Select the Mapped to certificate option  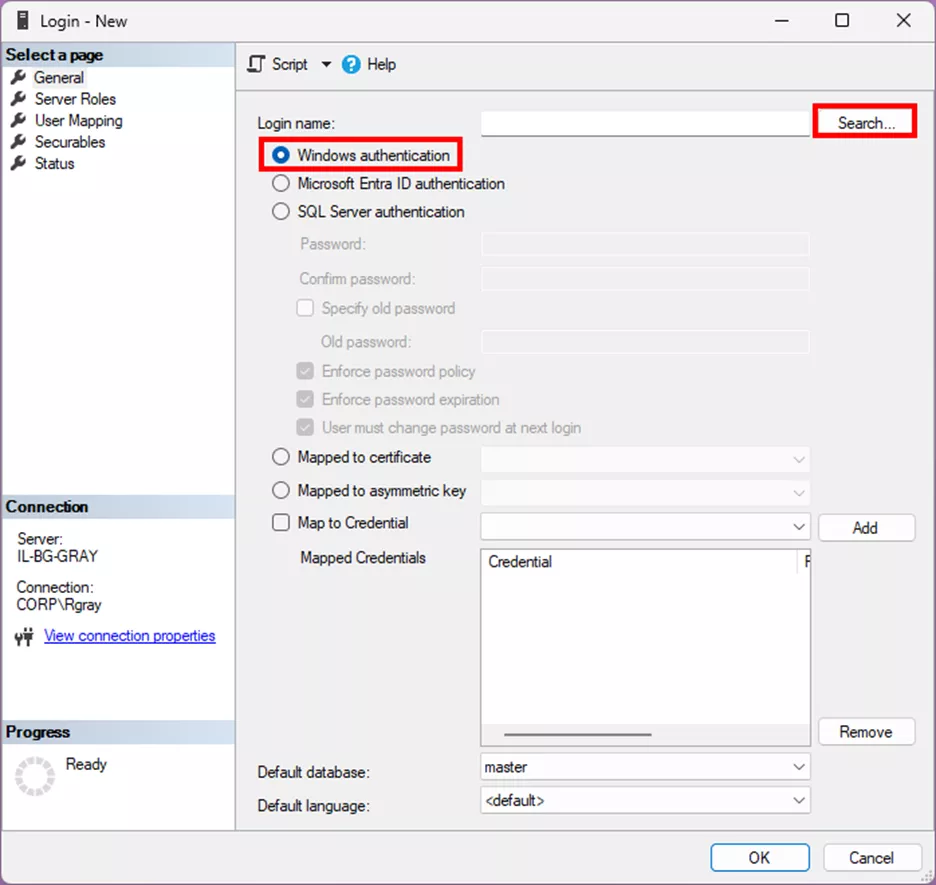point(281,457)
